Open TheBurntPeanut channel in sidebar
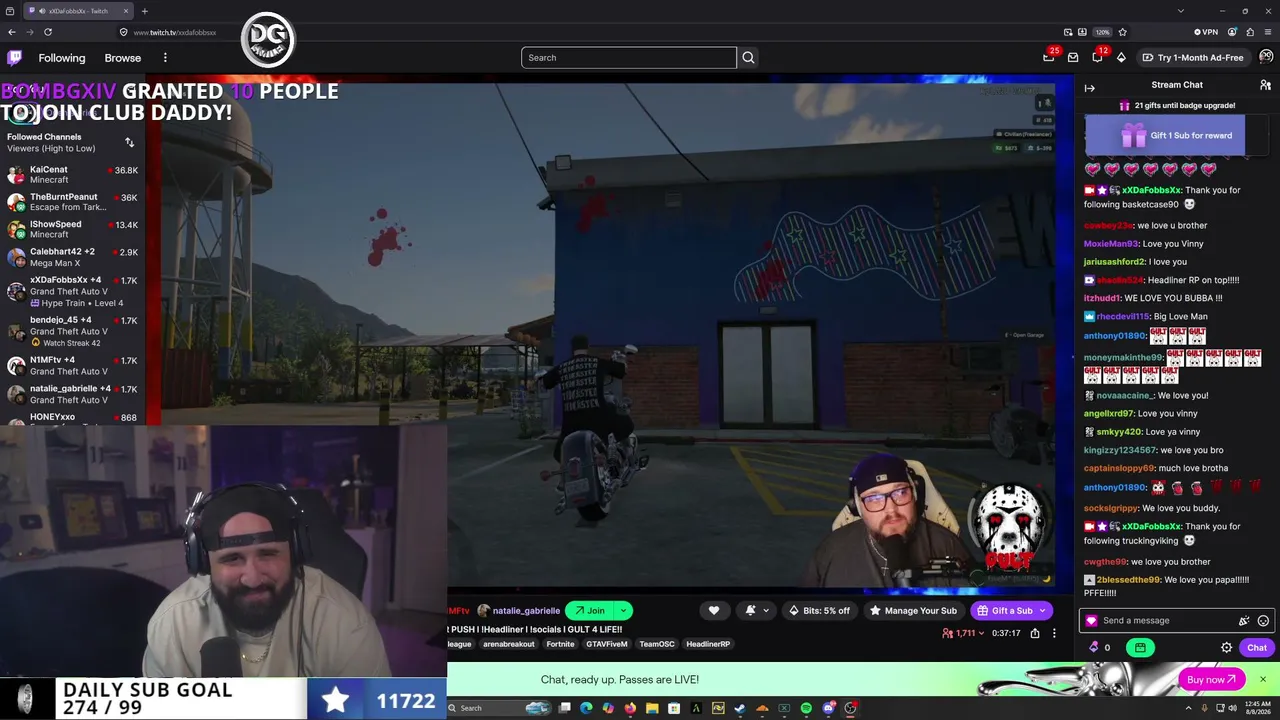Image resolution: width=1280 pixels, height=720 pixels. coord(72,202)
